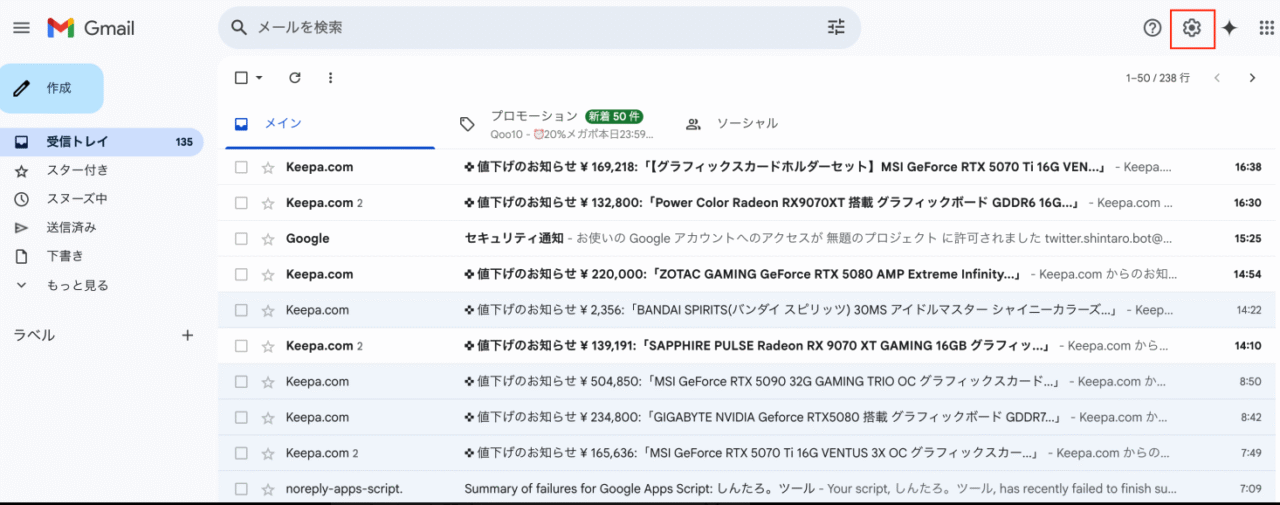This screenshot has height=505, width=1280.
Task: Open the main menu hamburger icon
Action: (x=21, y=28)
